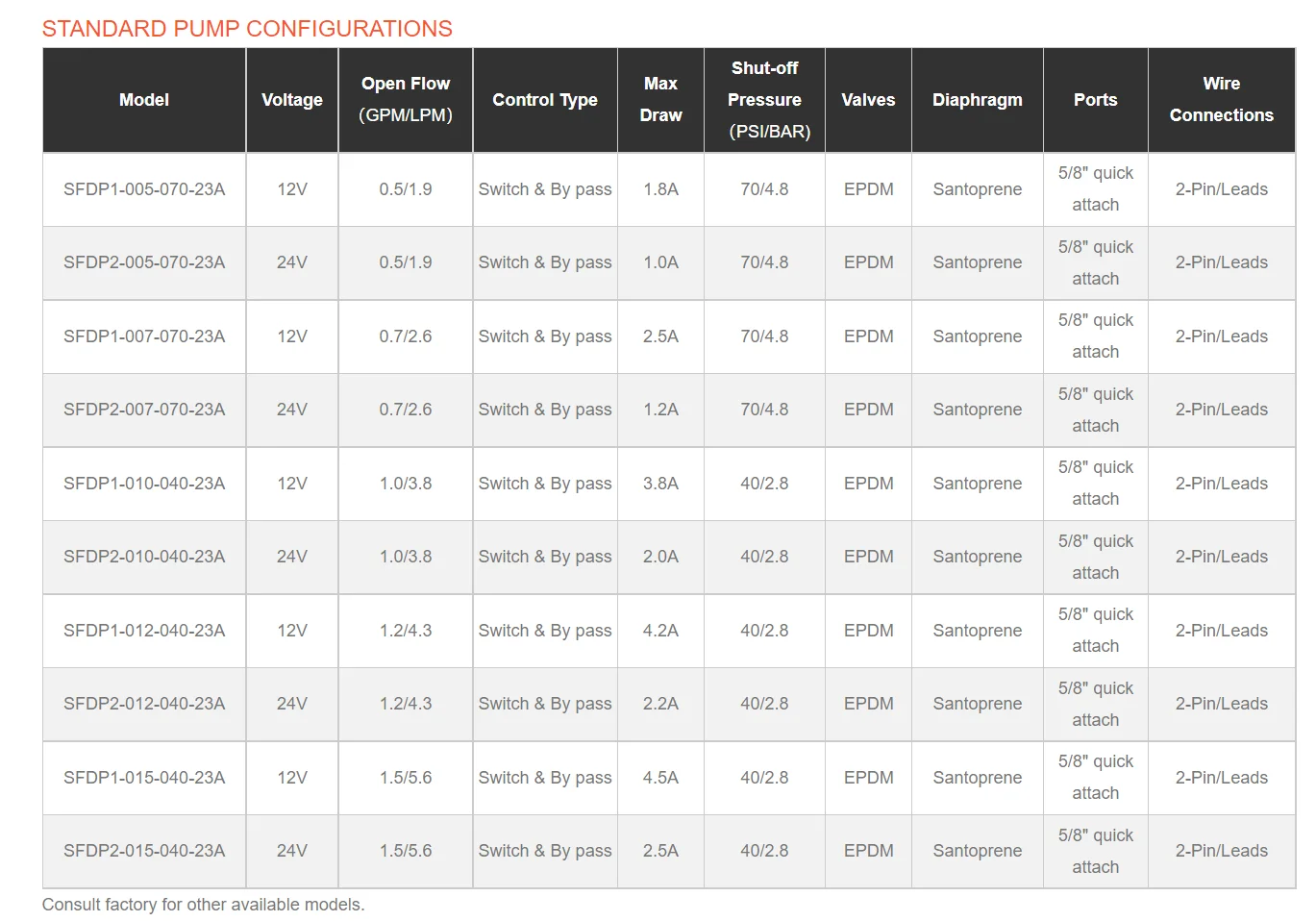Select the Wire Connections column header
1316x921 pixels.
click(x=1221, y=99)
